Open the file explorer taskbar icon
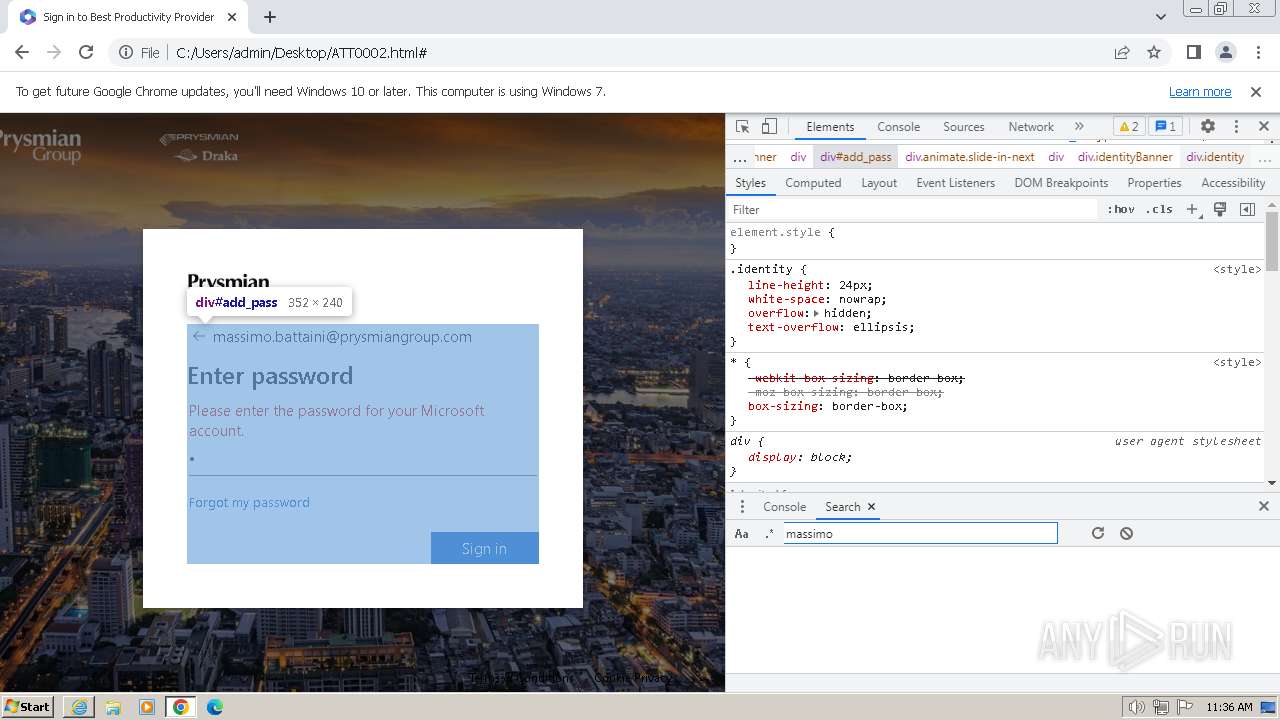The image size is (1280, 720). point(113,707)
